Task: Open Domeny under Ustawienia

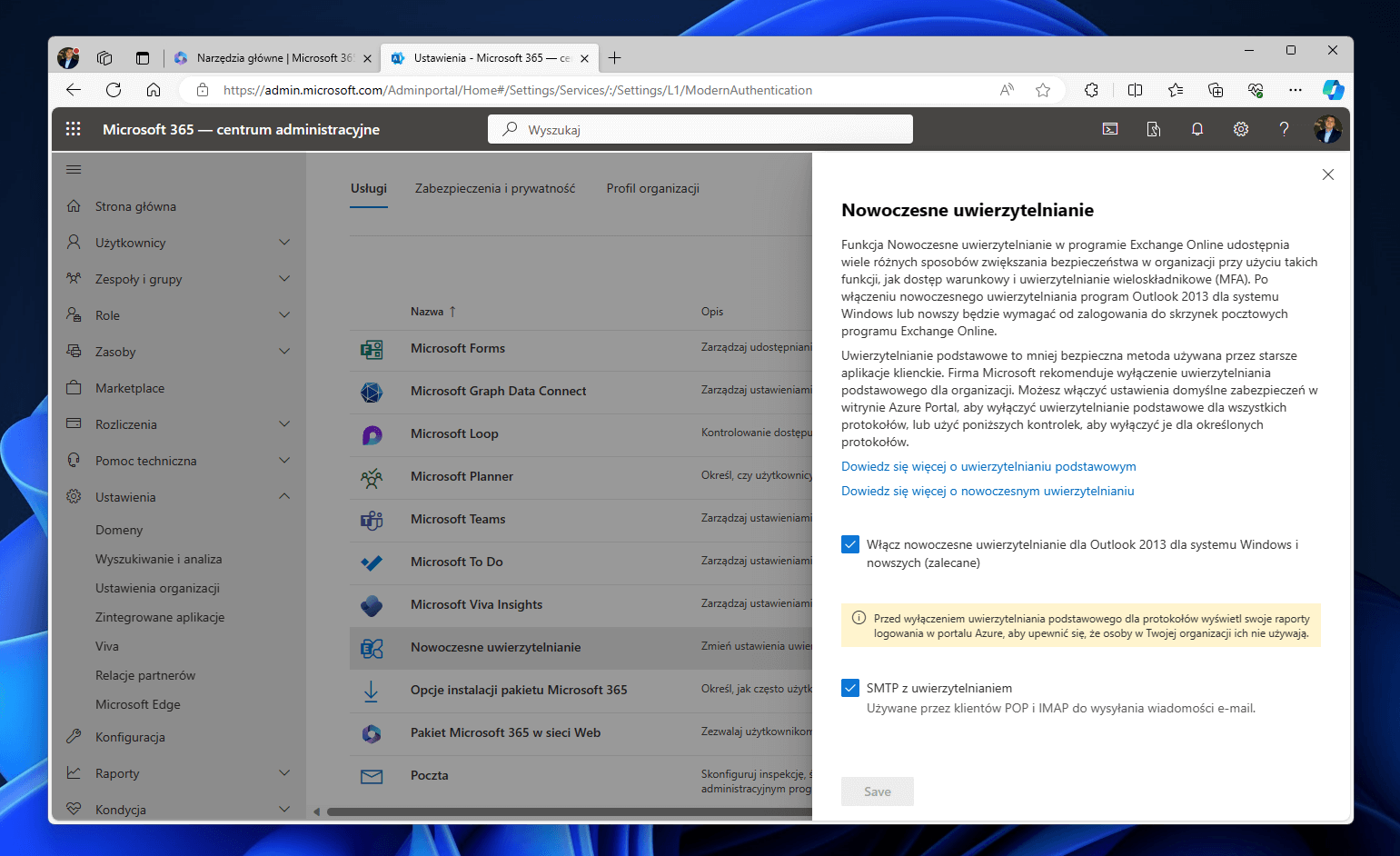Action: click(119, 530)
